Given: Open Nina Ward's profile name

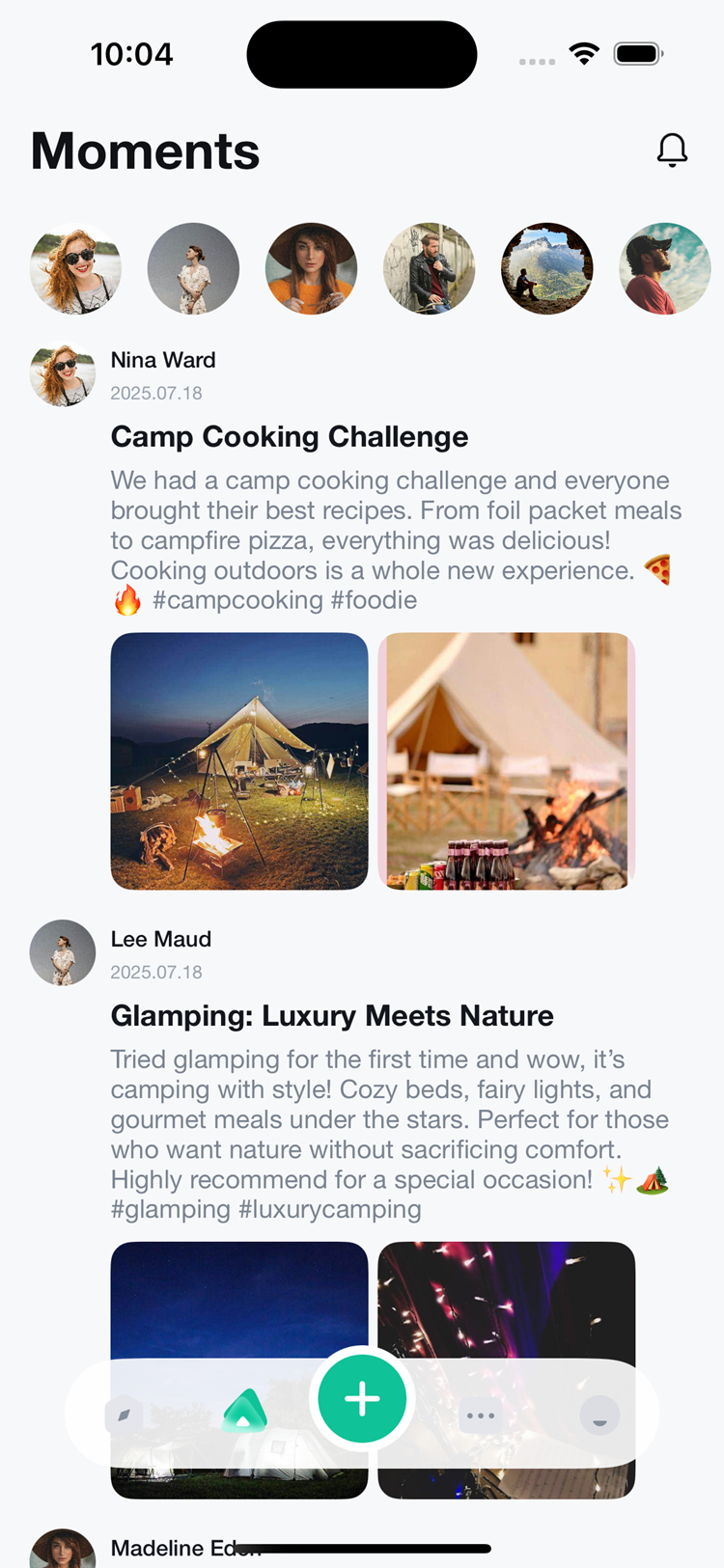Looking at the screenshot, I should click(x=163, y=360).
